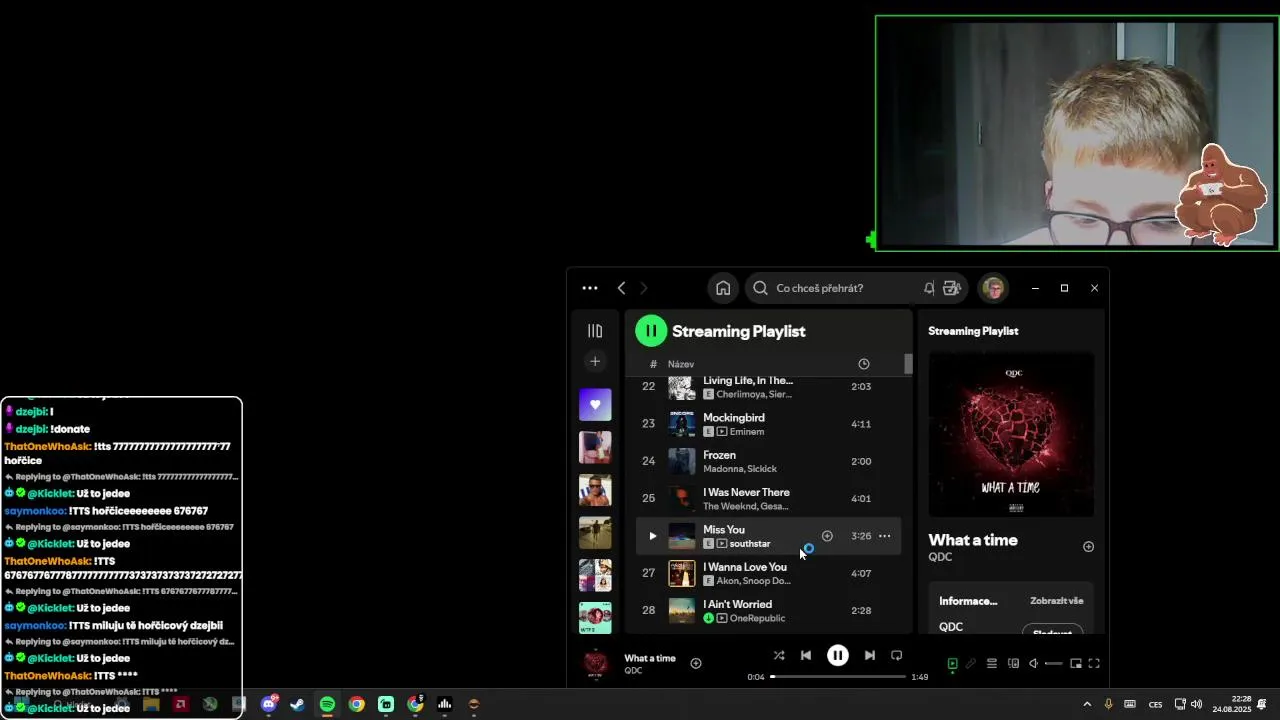Select the Mockingbird track row
Viewport: 1280px width, 720px height.
pos(769,424)
